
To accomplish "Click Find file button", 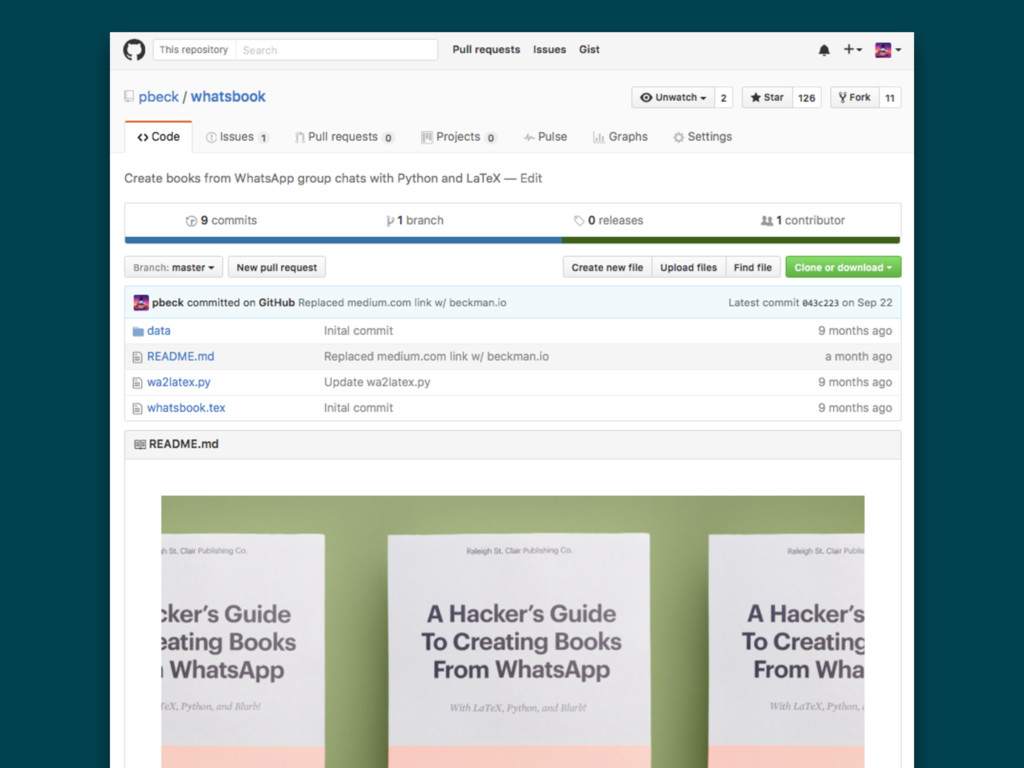I will tap(752, 267).
